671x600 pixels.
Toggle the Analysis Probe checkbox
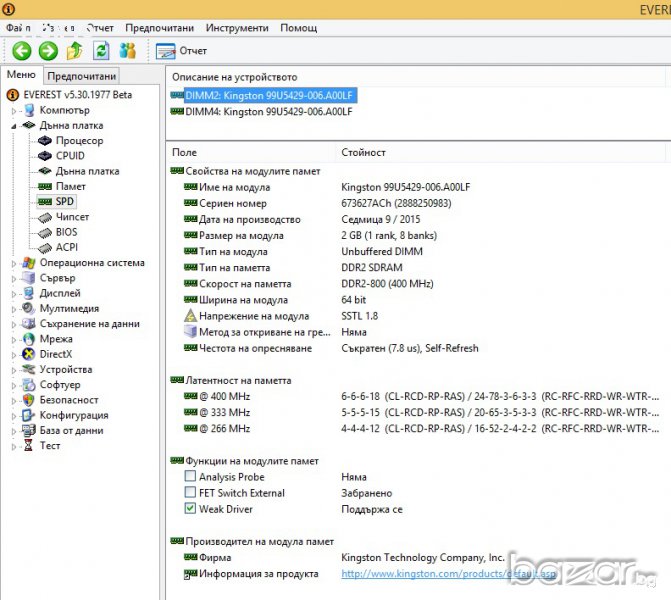190,477
